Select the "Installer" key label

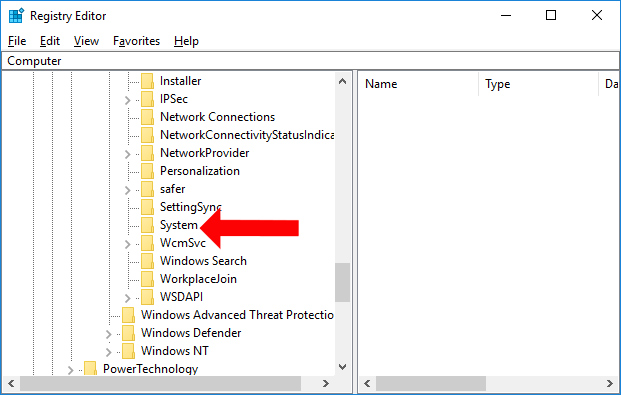click(181, 81)
